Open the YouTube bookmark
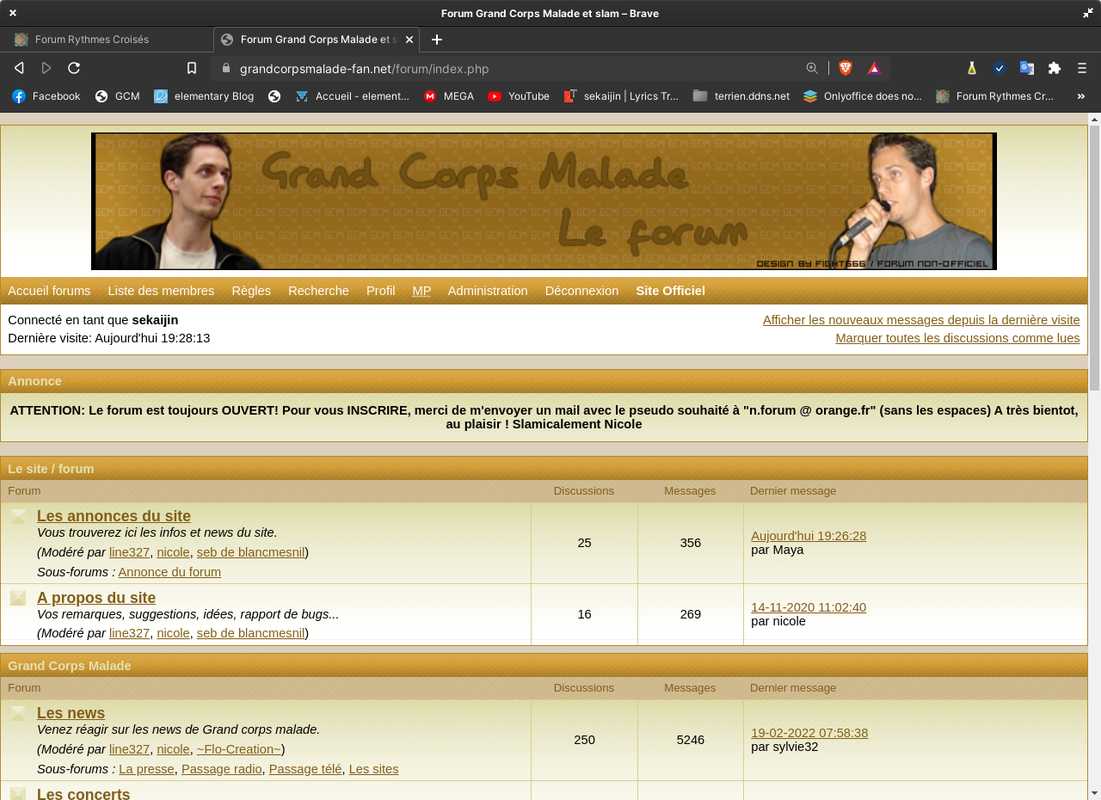Image resolution: width=1101 pixels, height=800 pixels. (519, 96)
